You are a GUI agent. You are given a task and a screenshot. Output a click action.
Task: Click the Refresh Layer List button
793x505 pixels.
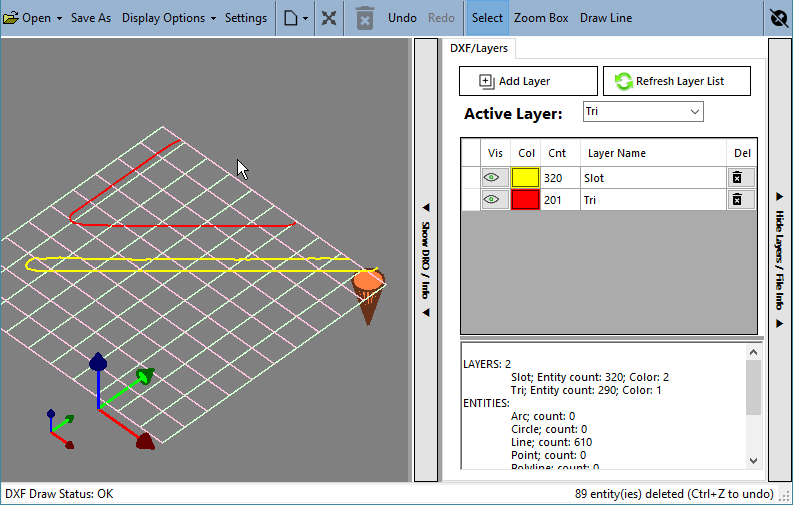[x=677, y=81]
